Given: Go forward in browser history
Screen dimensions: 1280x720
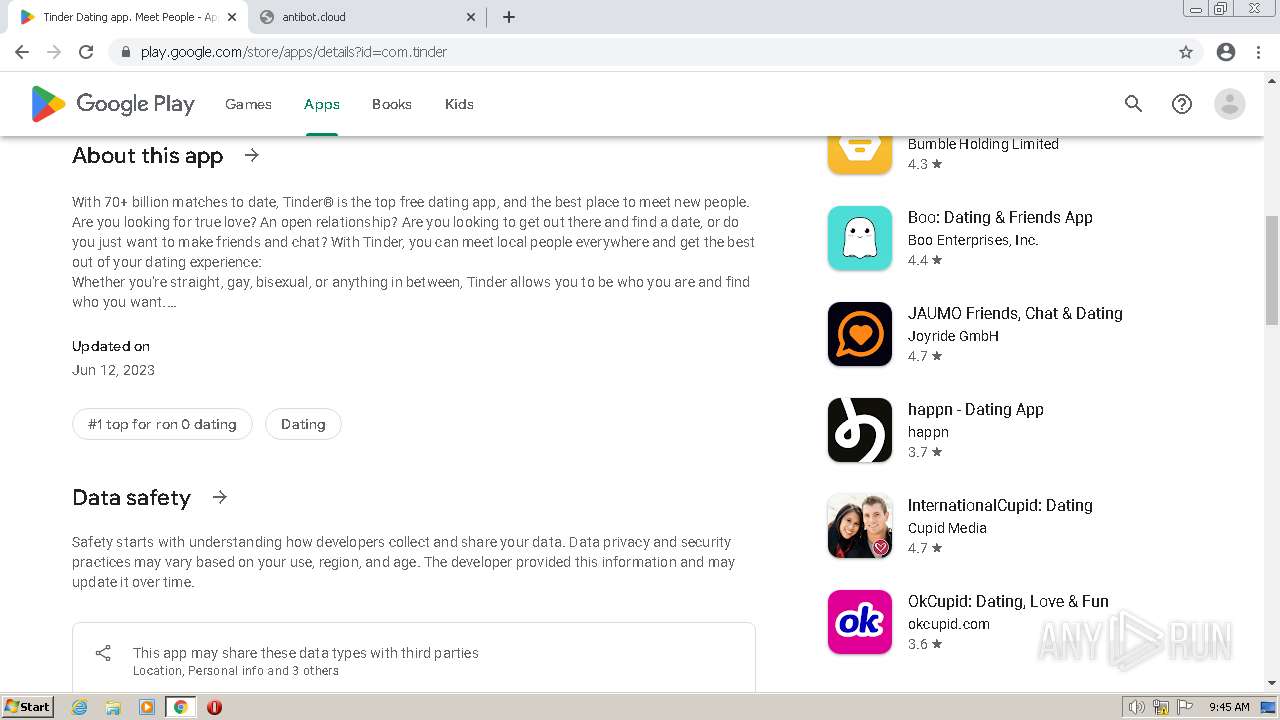Looking at the screenshot, I should coord(54,52).
